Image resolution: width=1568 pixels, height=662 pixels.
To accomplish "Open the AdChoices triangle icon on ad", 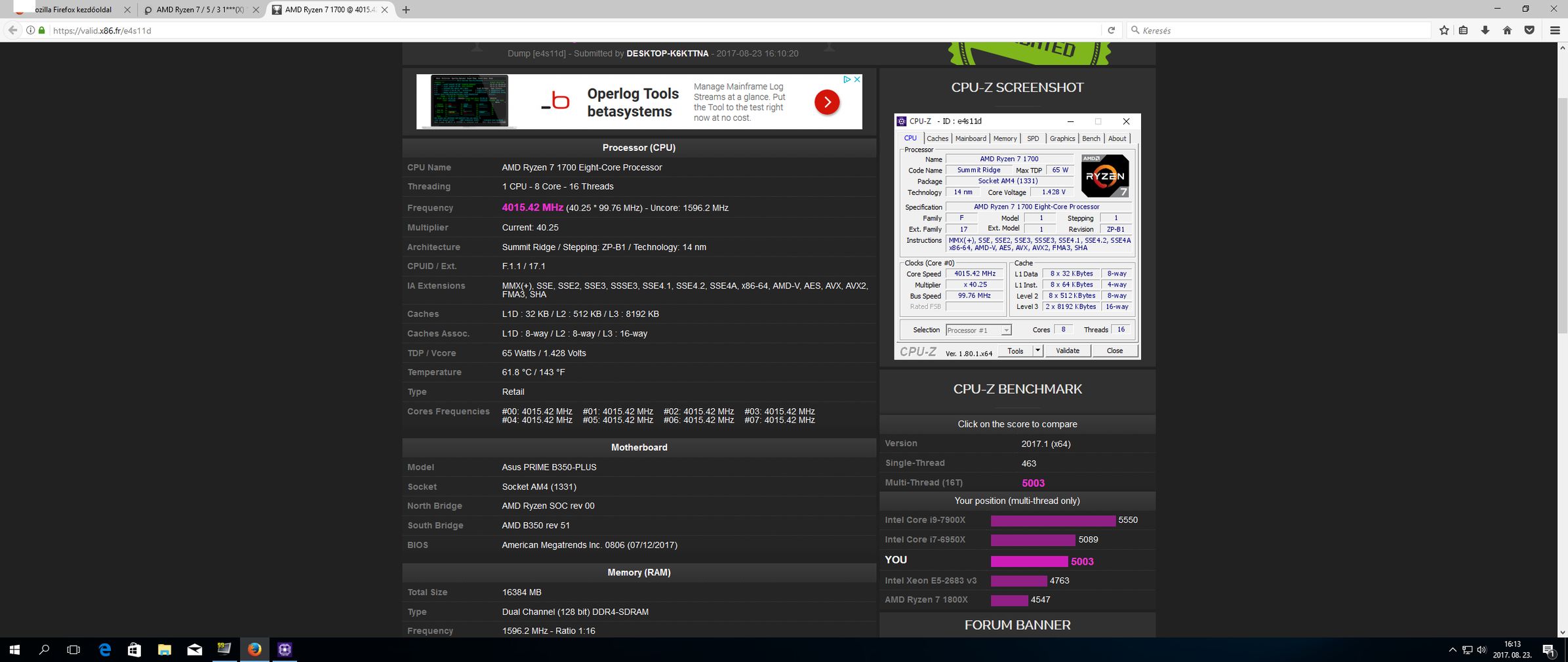I will pos(847,79).
